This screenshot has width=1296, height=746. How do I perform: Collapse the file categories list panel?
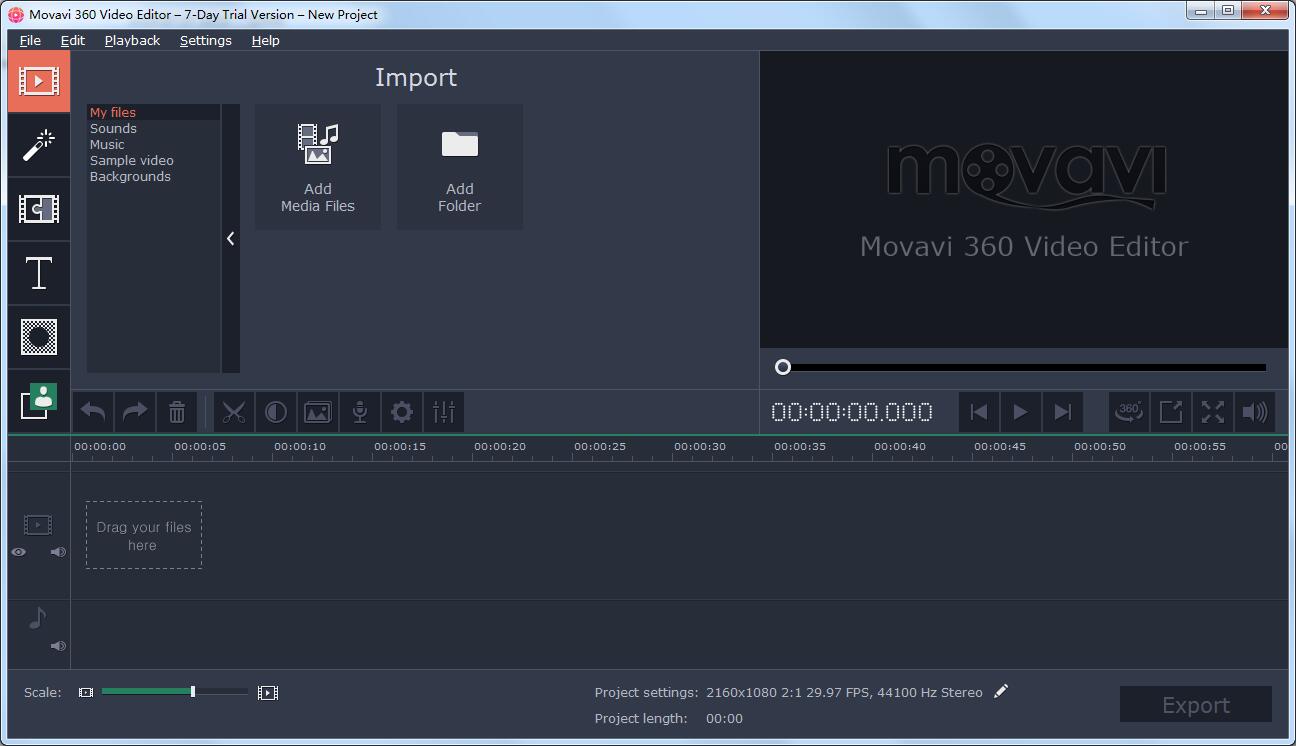(231, 238)
